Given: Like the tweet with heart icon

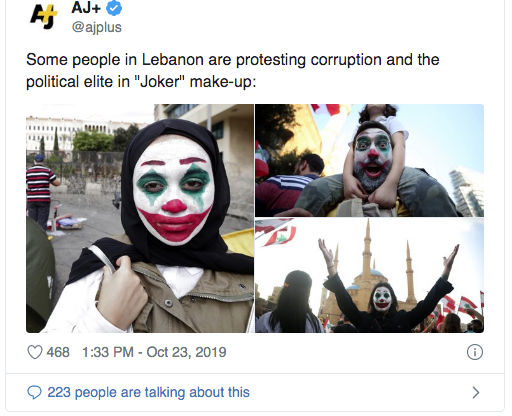Looking at the screenshot, I should tap(35, 352).
